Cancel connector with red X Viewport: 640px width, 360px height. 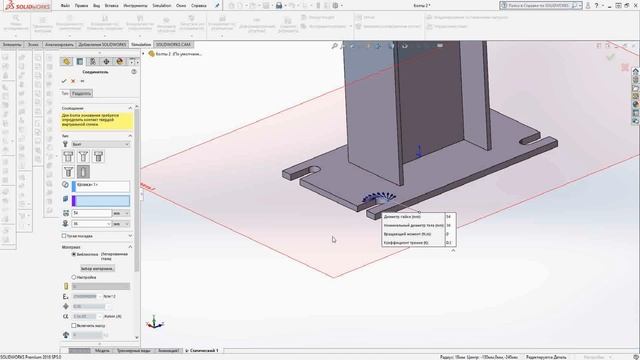point(73,81)
